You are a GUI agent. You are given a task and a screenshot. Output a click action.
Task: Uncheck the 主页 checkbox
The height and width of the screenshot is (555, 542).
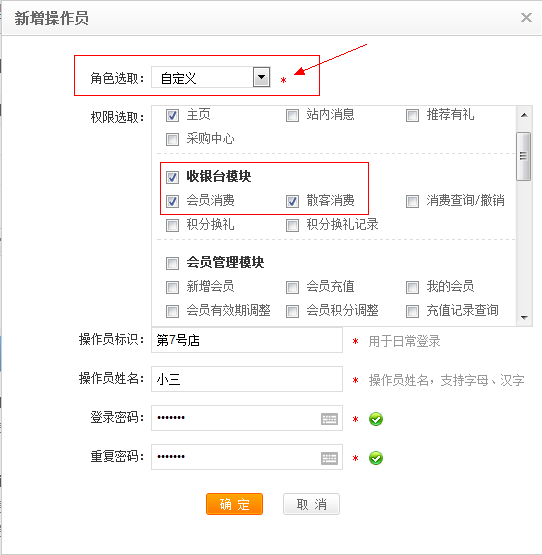172,115
